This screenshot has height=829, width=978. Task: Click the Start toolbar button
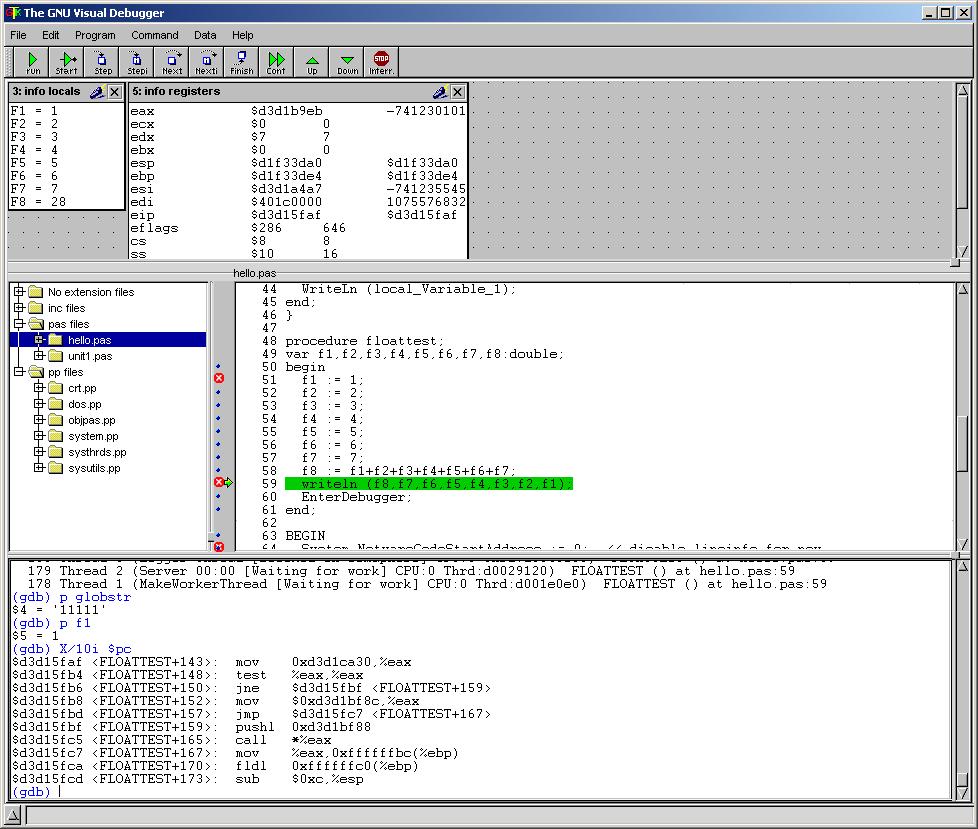pos(66,62)
